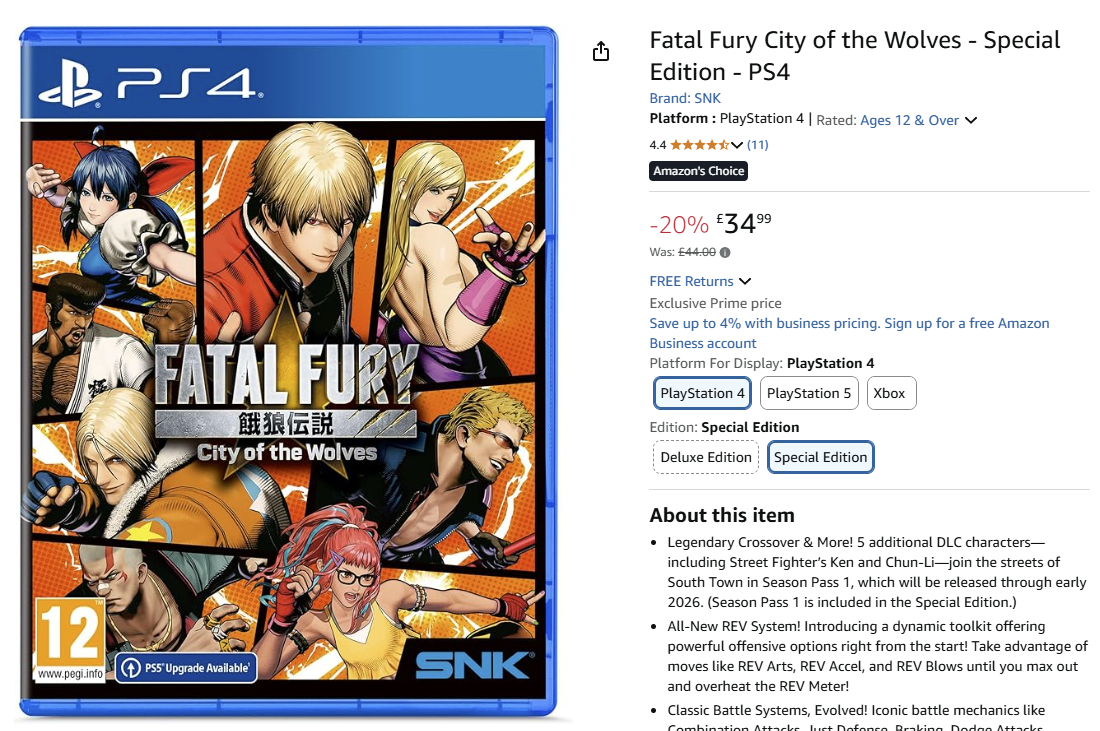
Task: Click the SNK logo on the game cover
Action: 473,666
